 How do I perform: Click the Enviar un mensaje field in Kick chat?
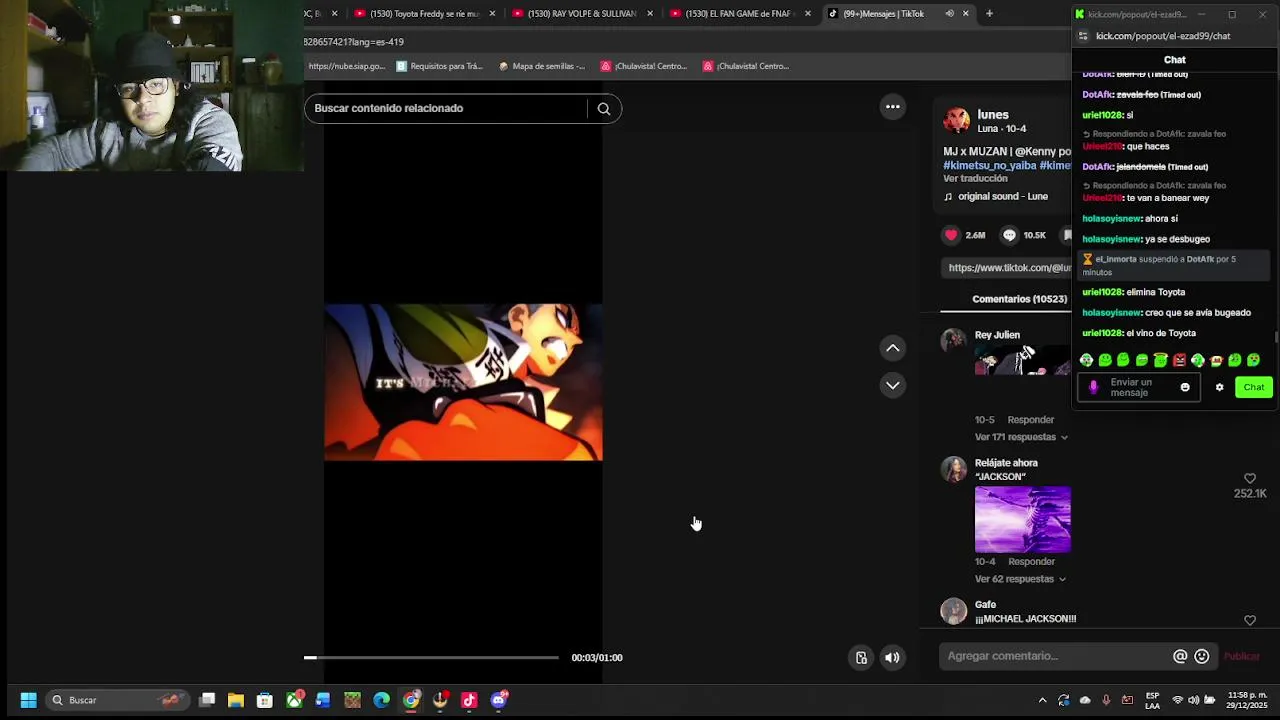click(1139, 388)
